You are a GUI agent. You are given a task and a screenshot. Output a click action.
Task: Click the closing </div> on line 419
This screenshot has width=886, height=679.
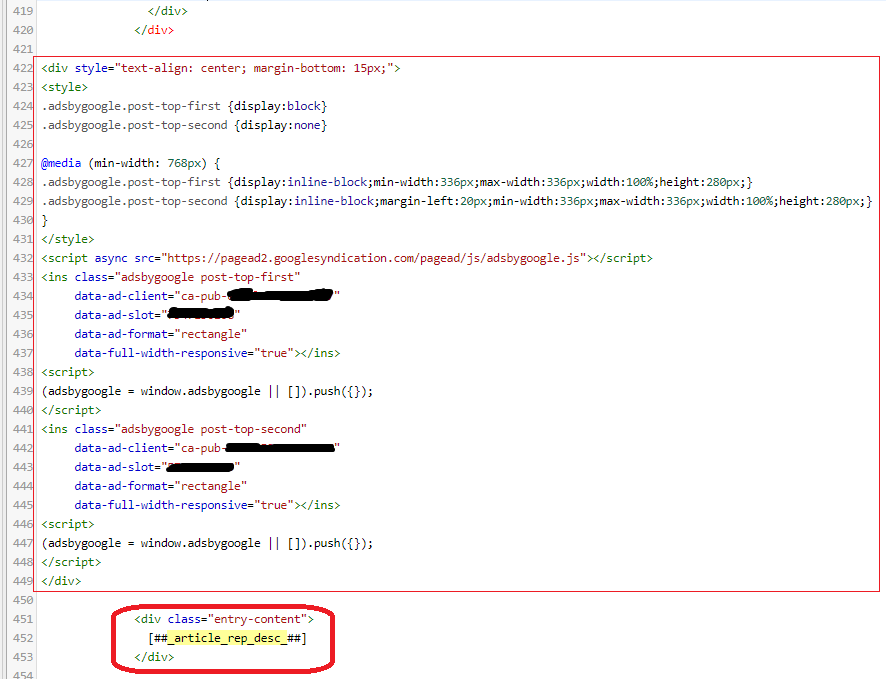[167, 11]
